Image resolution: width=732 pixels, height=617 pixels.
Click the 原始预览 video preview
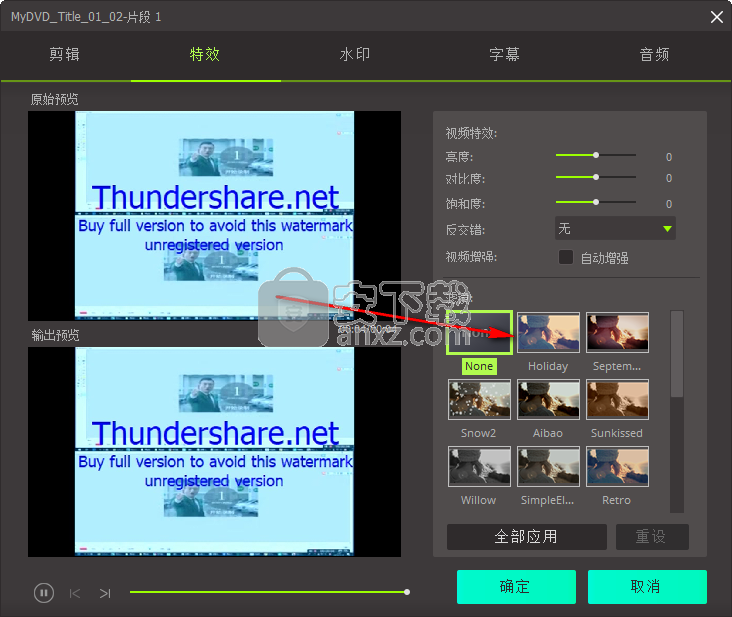coord(214,216)
